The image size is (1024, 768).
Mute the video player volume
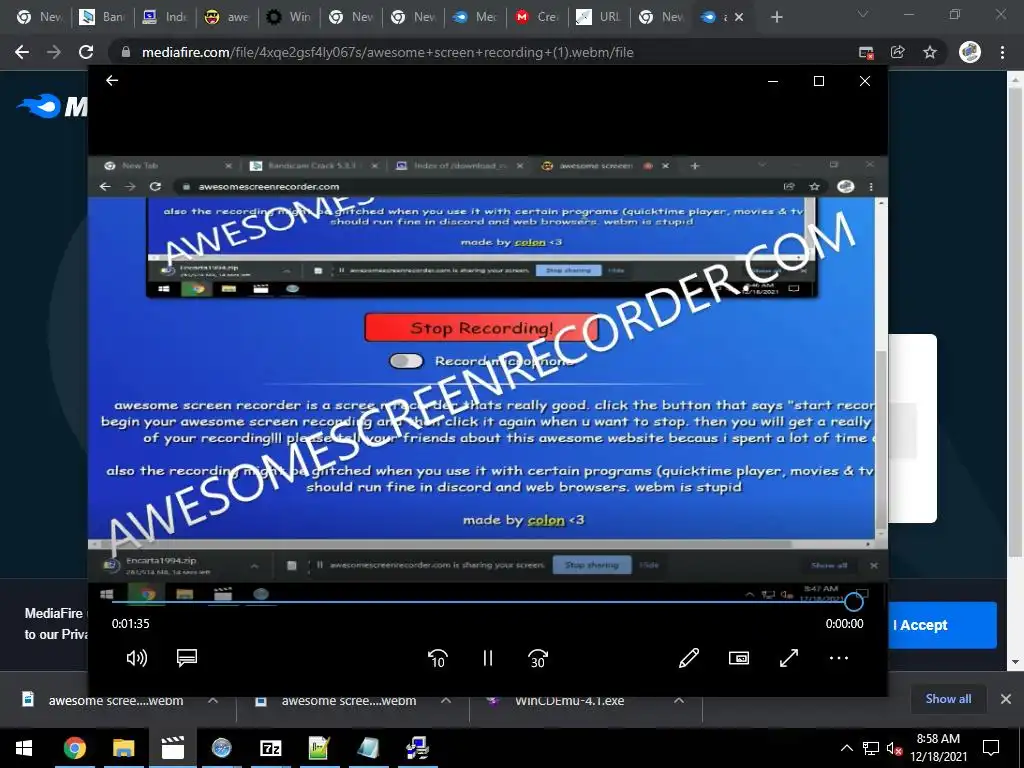pos(136,658)
